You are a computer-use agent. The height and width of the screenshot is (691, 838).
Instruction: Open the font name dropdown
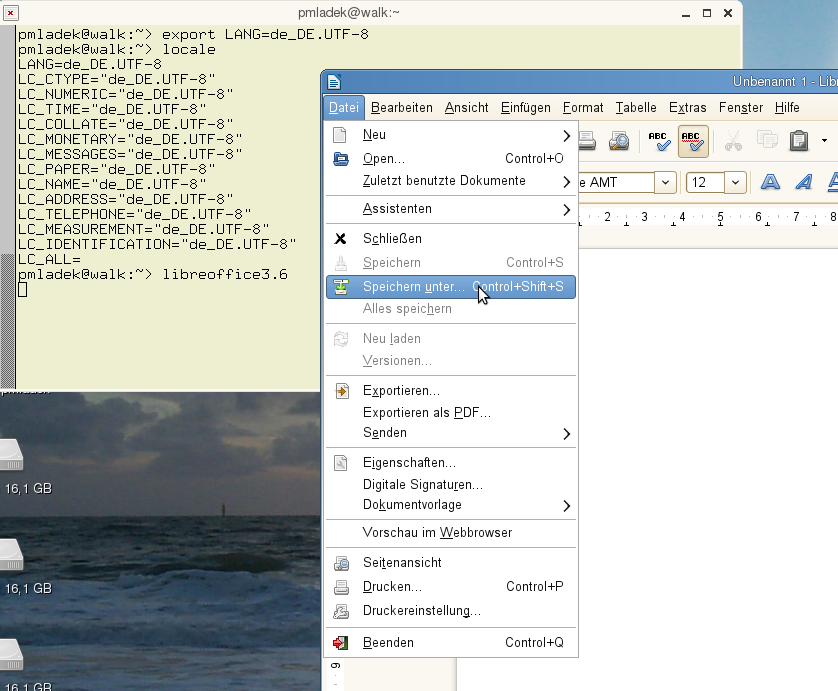666,182
